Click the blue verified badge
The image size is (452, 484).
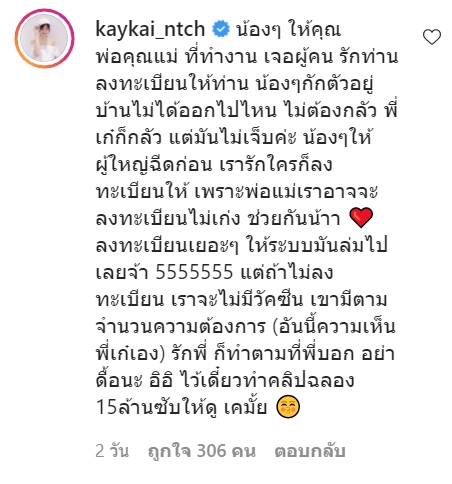coord(221,29)
